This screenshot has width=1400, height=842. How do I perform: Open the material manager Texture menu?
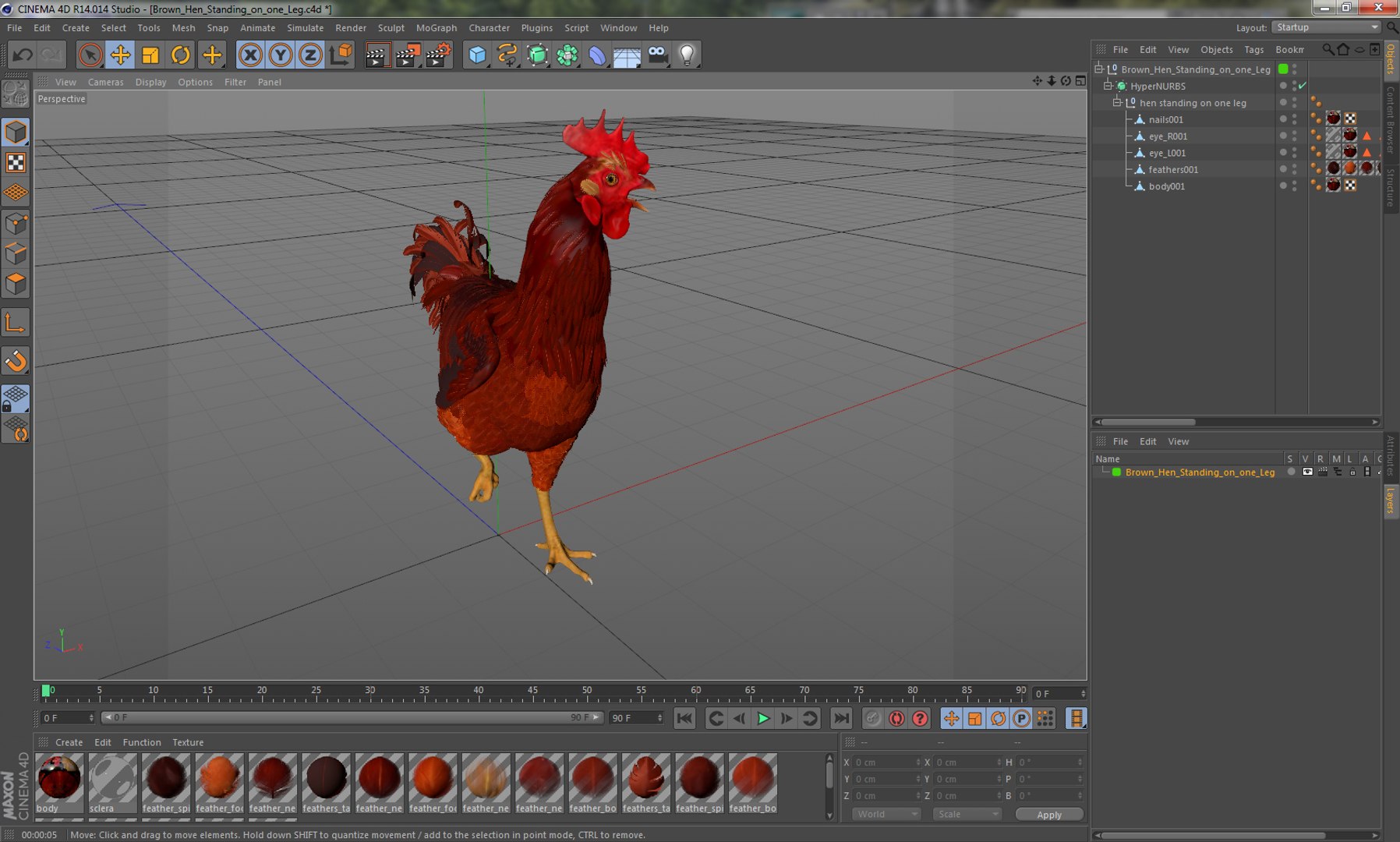[188, 742]
